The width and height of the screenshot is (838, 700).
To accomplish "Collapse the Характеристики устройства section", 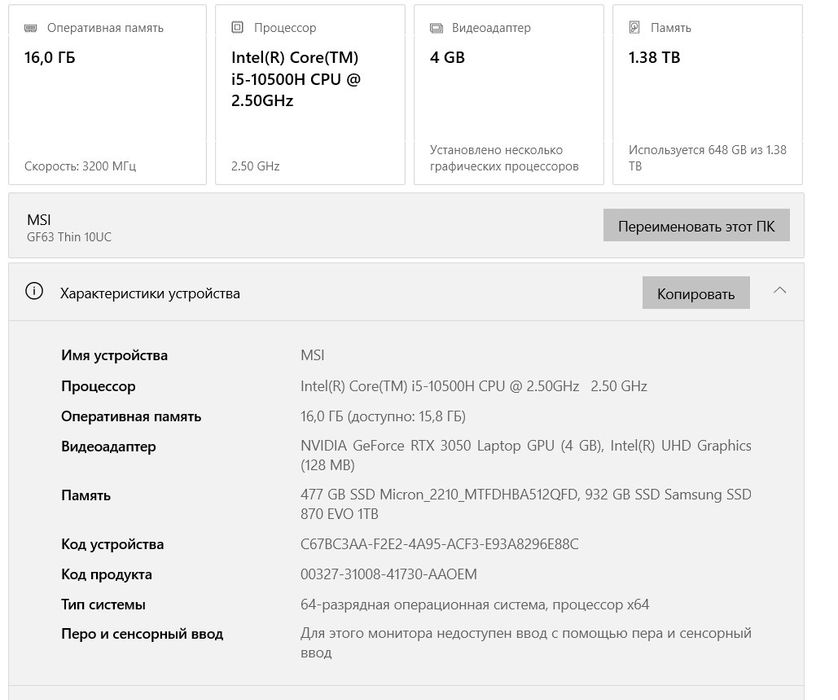I will pyautogui.click(x=780, y=291).
